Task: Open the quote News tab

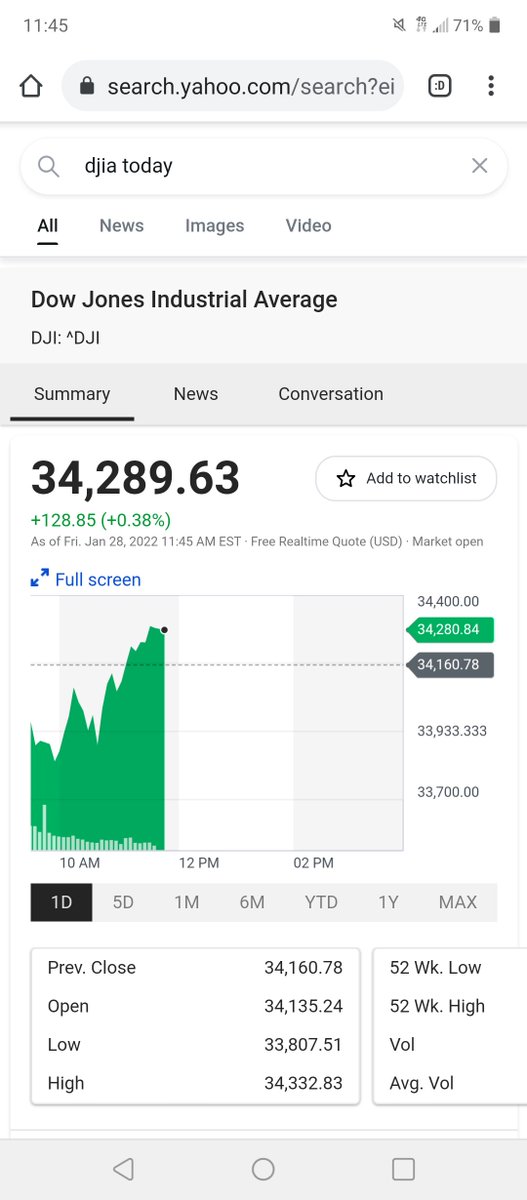Action: (x=196, y=394)
